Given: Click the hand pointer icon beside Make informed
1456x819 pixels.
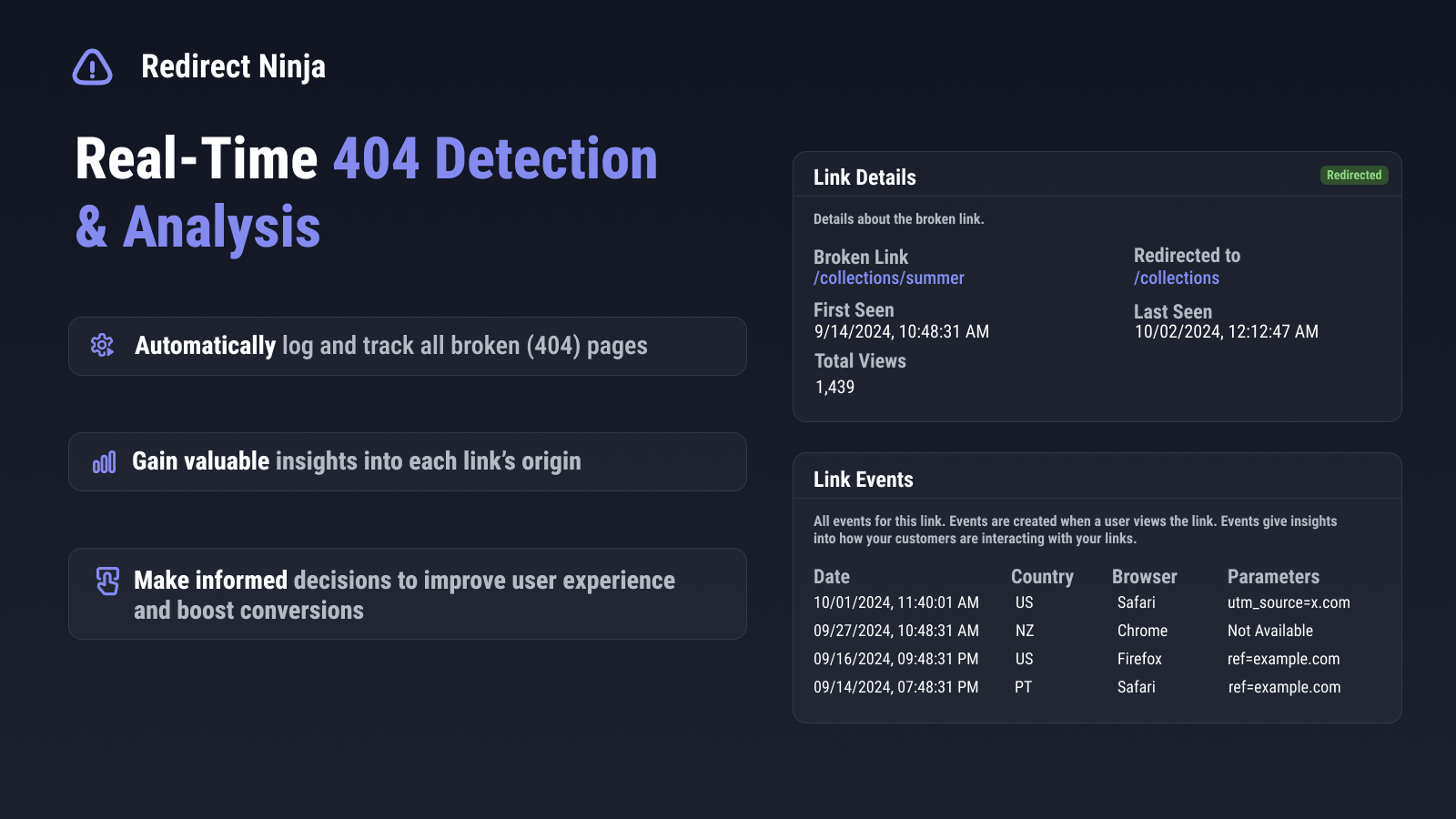Looking at the screenshot, I should pyautogui.click(x=107, y=581).
